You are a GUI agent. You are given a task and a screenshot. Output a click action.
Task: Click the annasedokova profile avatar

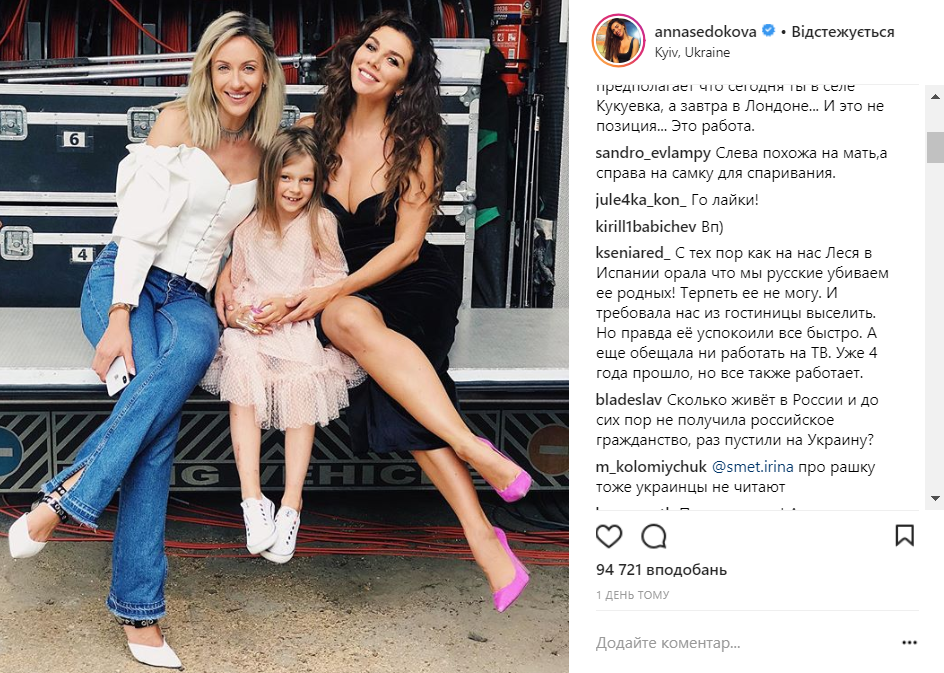click(x=619, y=41)
